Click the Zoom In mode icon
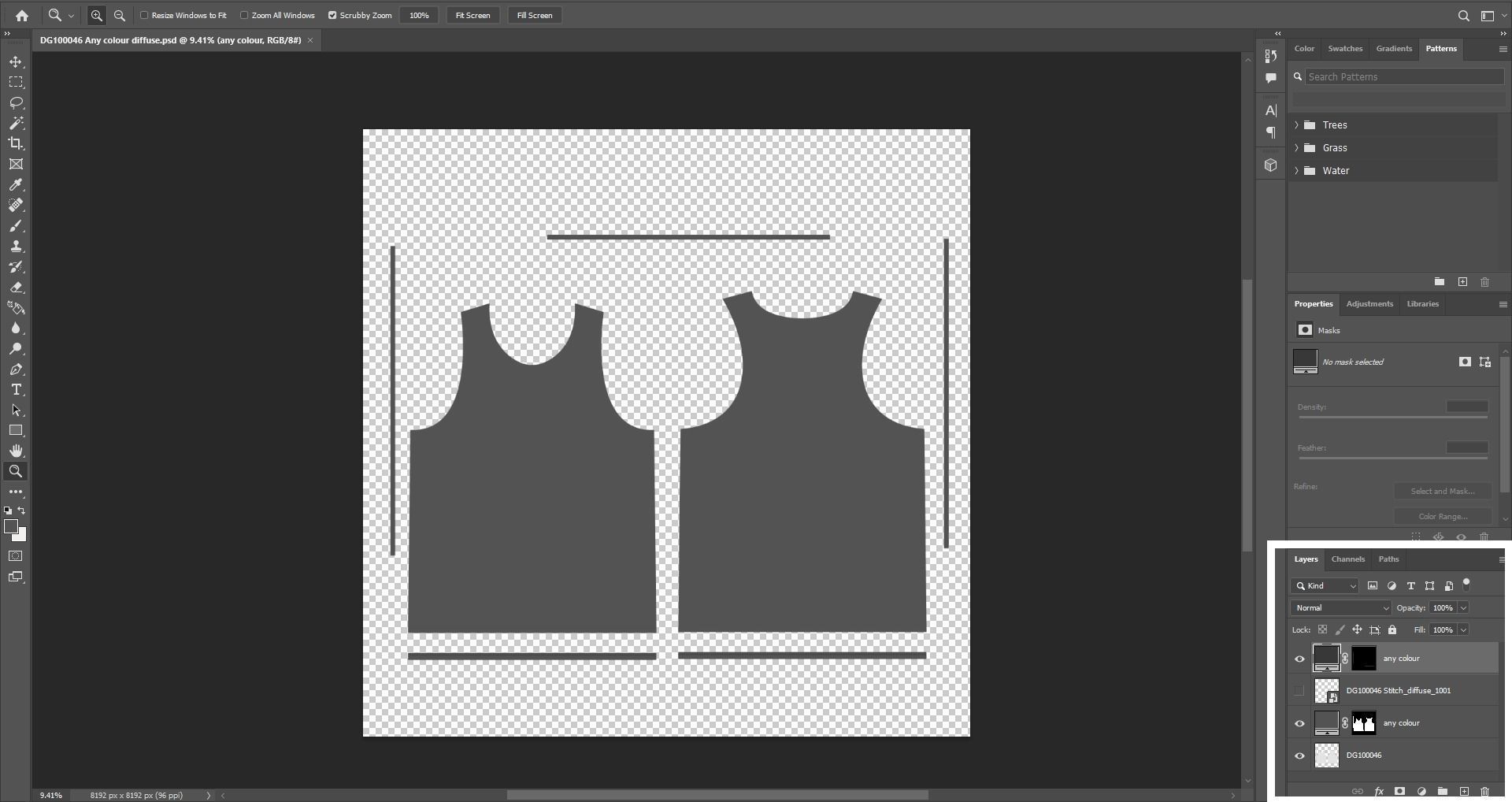Image resolution: width=1512 pixels, height=802 pixels. pos(97,15)
